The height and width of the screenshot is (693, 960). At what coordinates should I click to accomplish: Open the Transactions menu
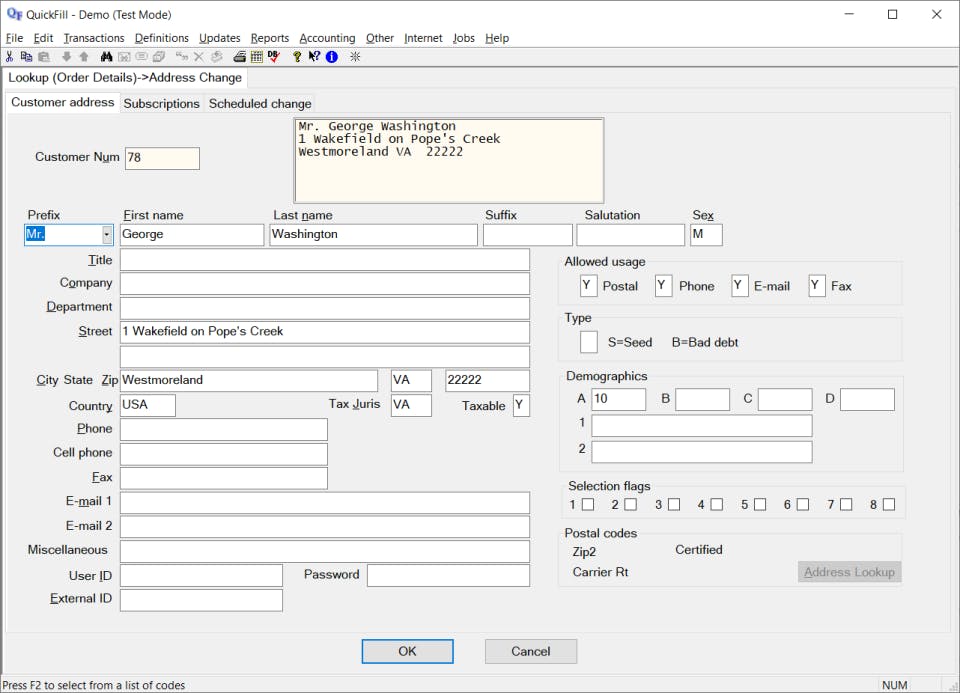click(x=94, y=38)
